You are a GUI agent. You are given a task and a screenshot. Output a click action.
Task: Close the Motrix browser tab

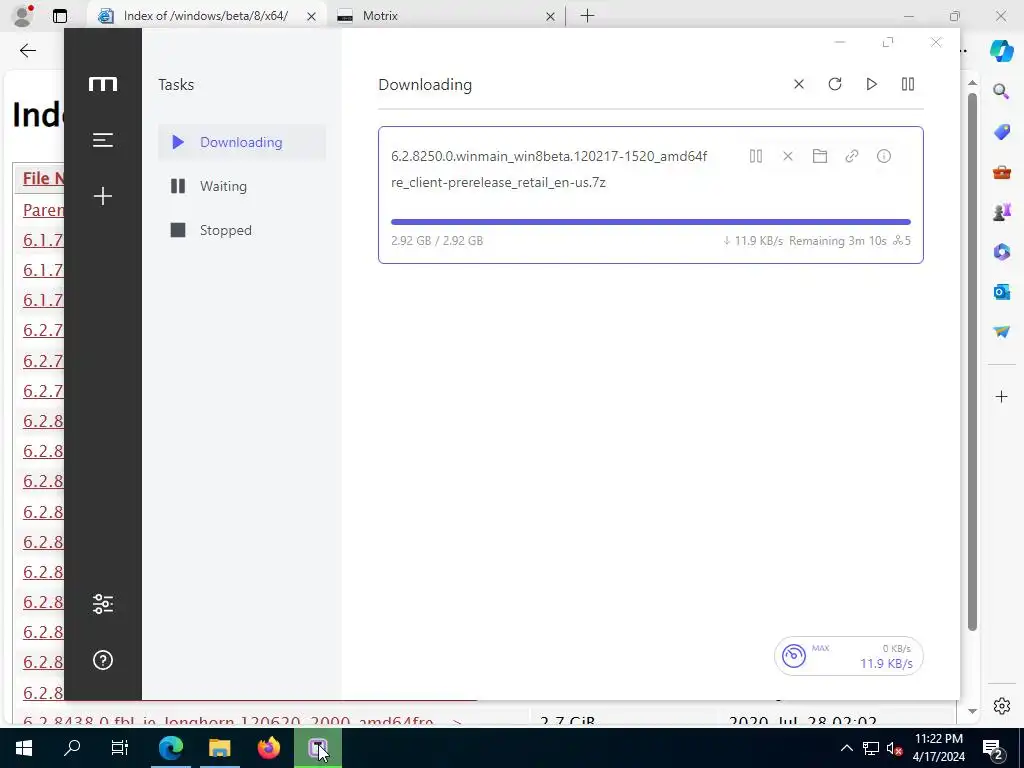[550, 16]
